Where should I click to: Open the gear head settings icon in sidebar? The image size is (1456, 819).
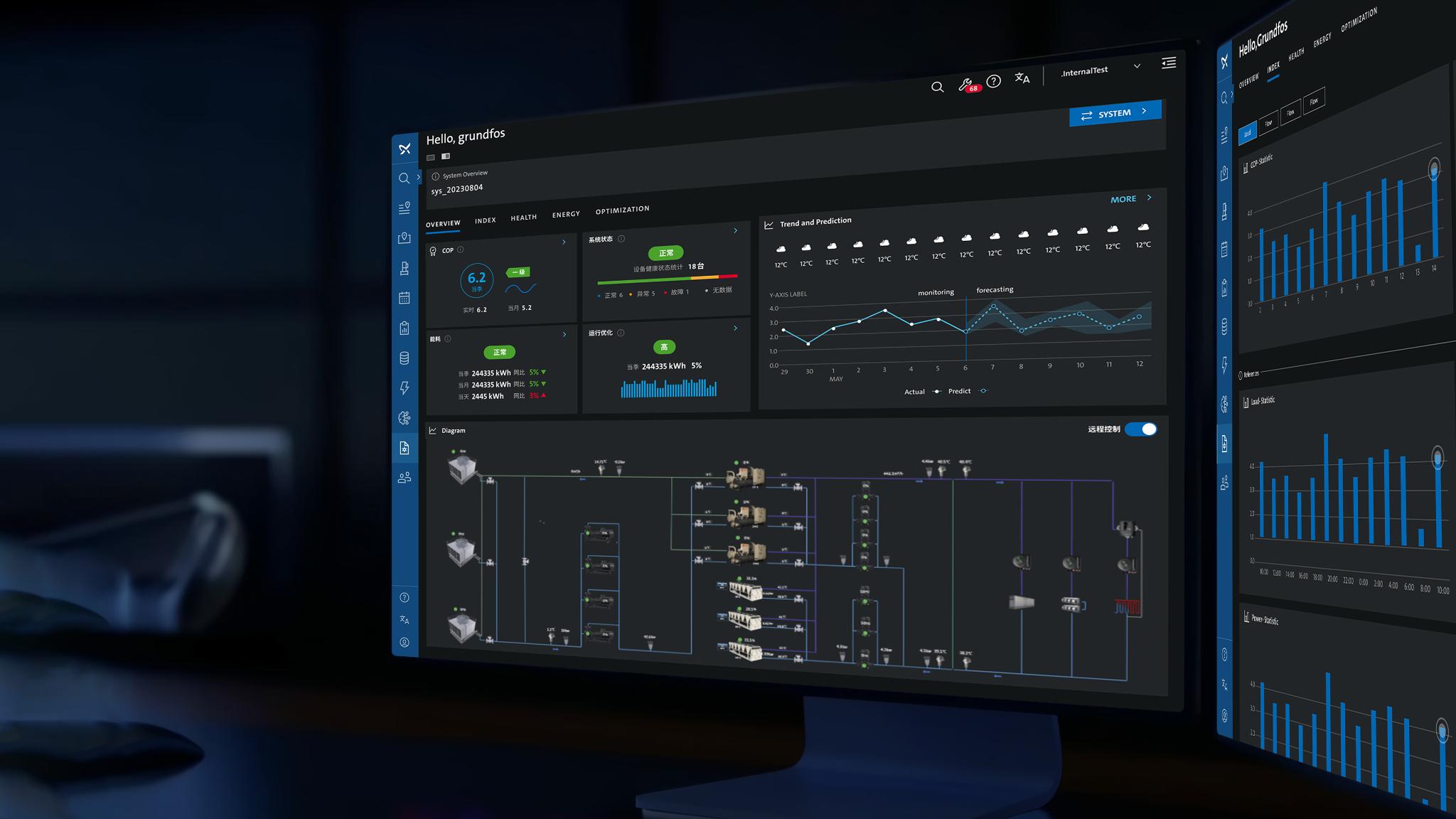tap(405, 418)
